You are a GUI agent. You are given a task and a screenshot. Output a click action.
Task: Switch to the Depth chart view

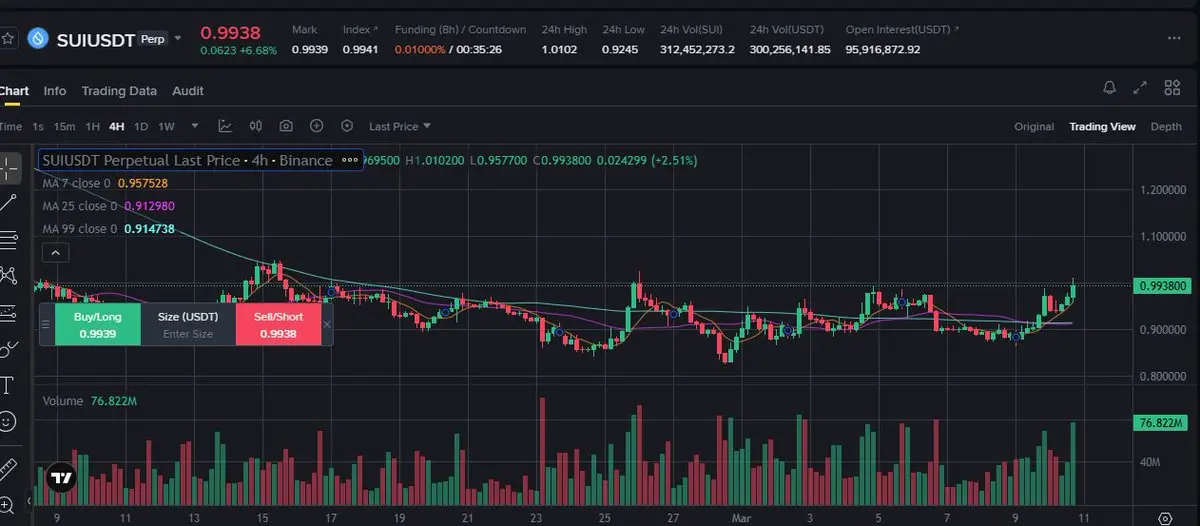[1166, 126]
